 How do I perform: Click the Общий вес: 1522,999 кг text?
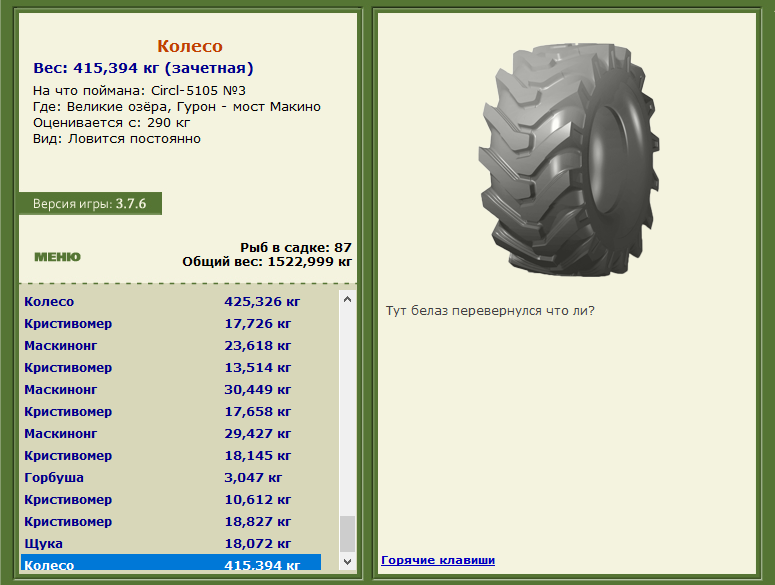267,261
